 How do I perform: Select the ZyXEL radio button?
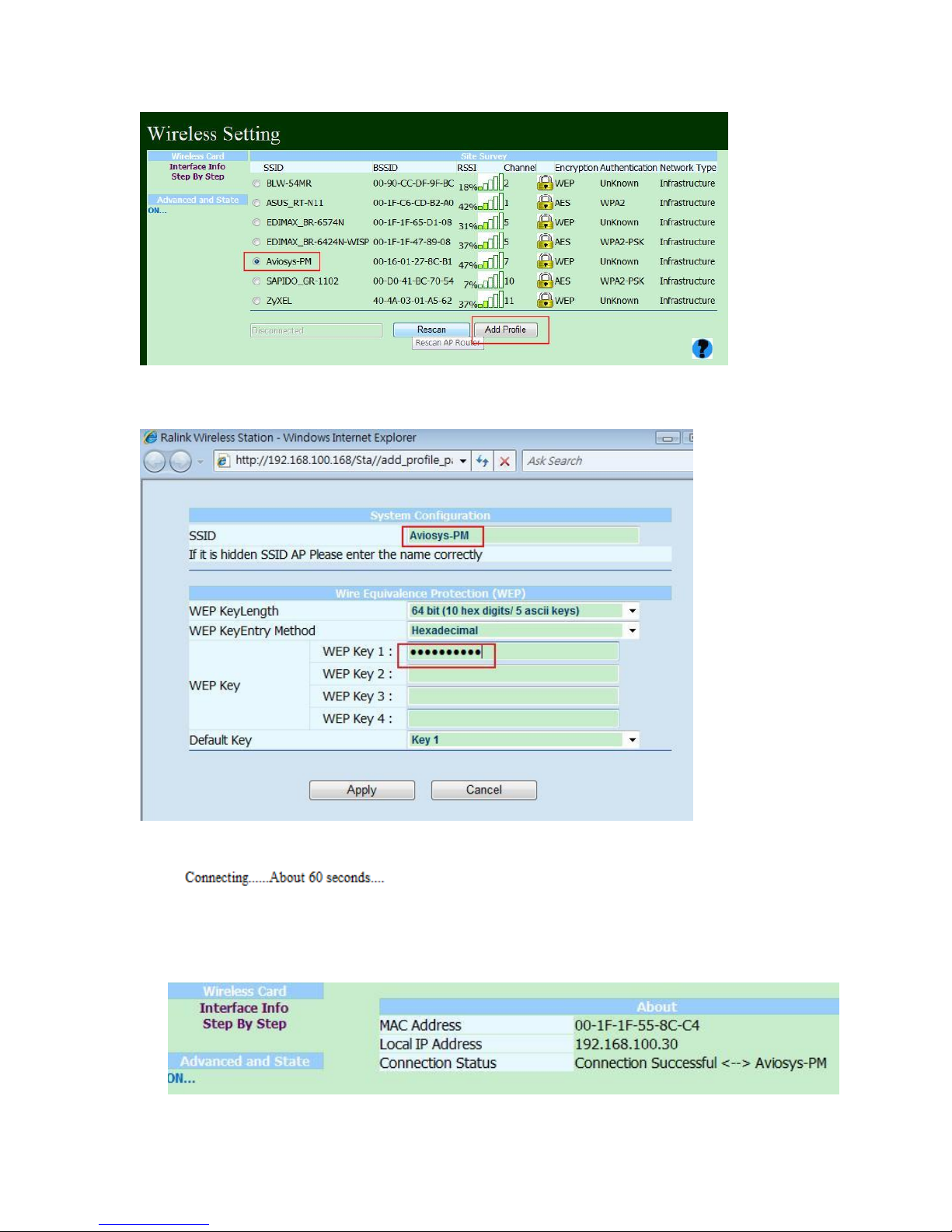coord(256,301)
